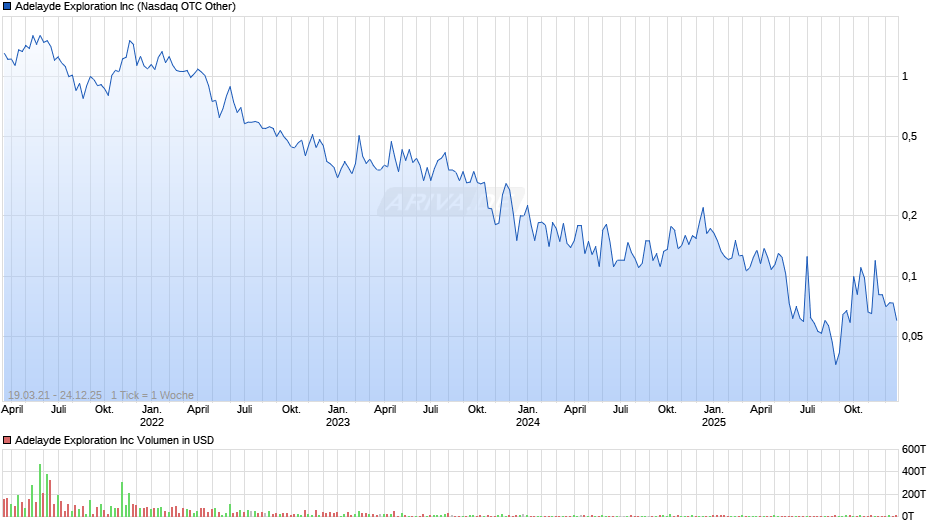940x526 pixels.
Task: Click the 'Jan. 2023' time axis label
Action: pos(338,416)
